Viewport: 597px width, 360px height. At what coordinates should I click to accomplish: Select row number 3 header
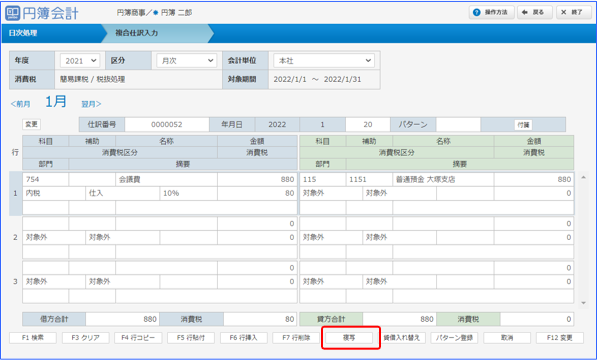tap(15, 282)
